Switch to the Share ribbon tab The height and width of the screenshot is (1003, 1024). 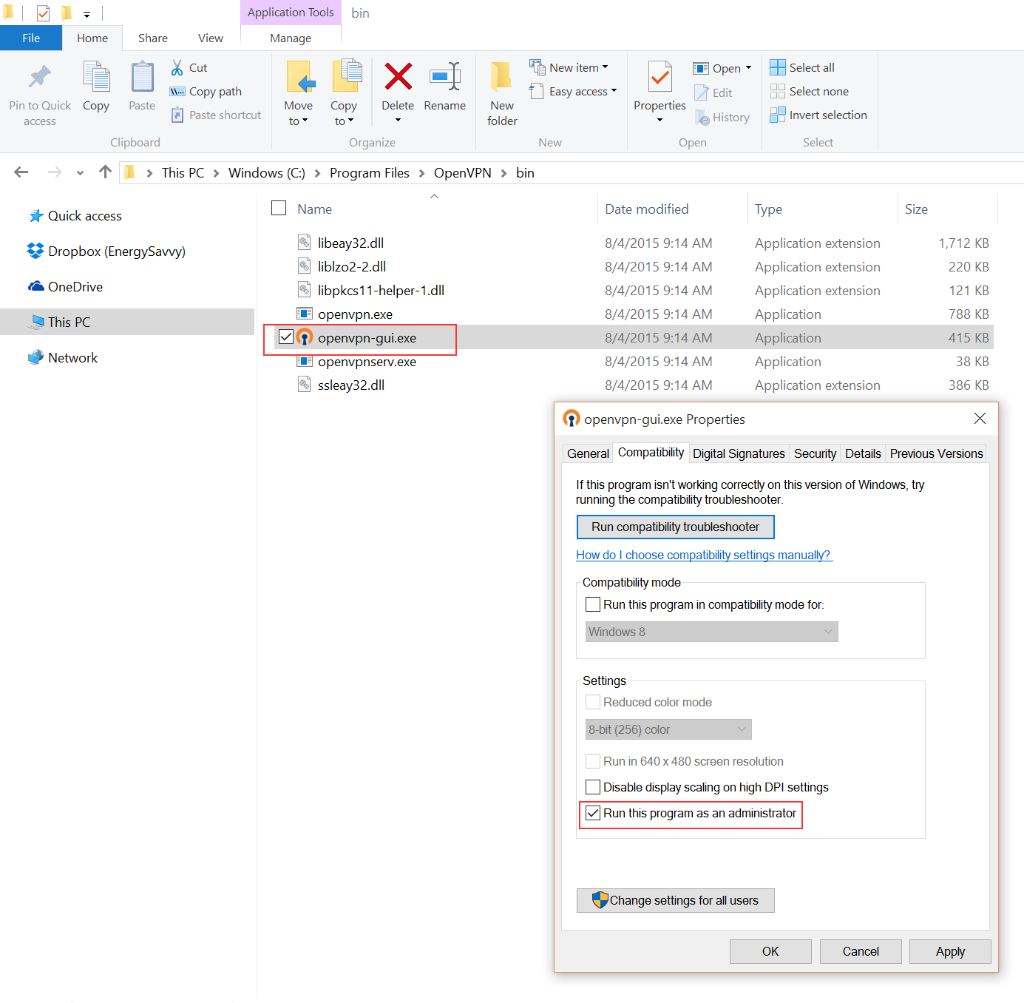[x=153, y=38]
